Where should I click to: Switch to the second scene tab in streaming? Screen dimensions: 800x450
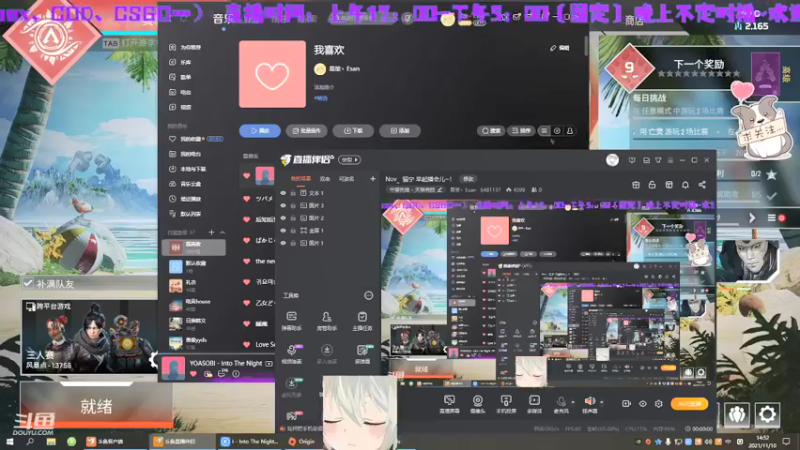(324, 179)
